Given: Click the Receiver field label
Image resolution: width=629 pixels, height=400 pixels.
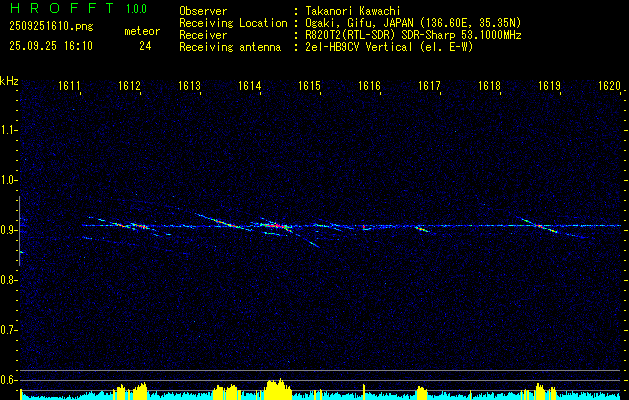Looking at the screenshot, I should coord(203,35).
